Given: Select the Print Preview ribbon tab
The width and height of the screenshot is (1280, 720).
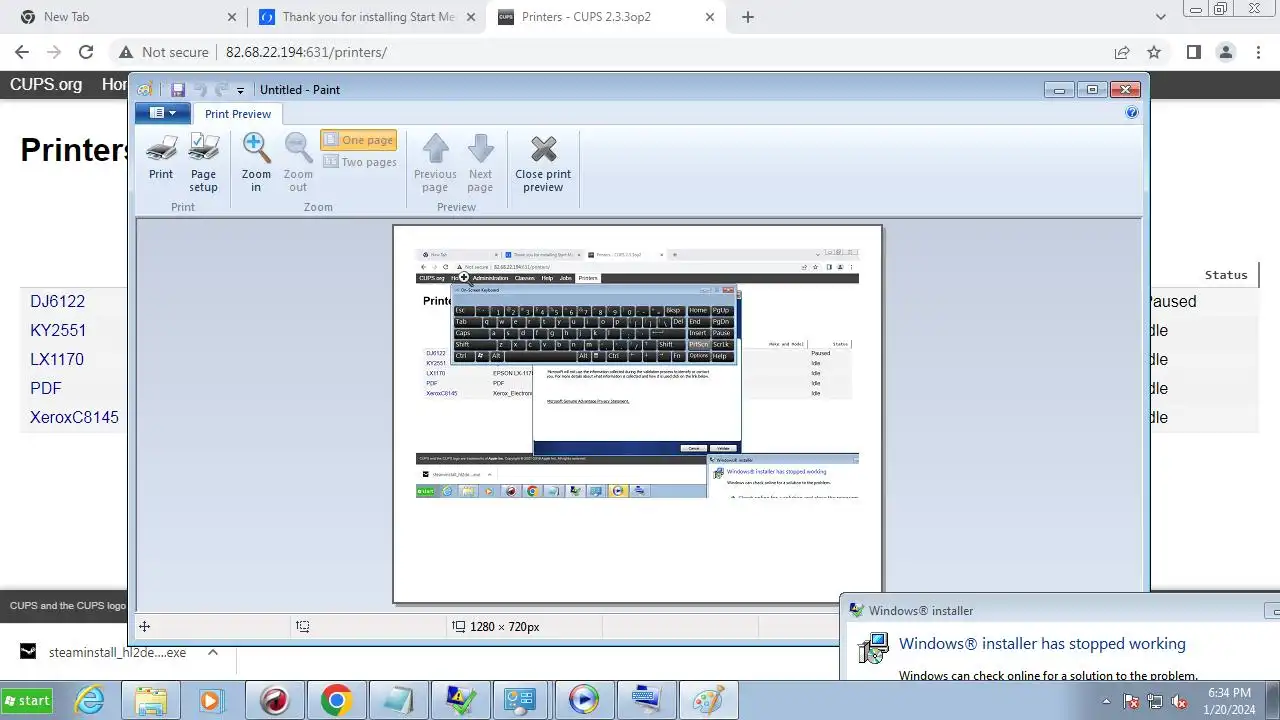Looking at the screenshot, I should point(238,114).
